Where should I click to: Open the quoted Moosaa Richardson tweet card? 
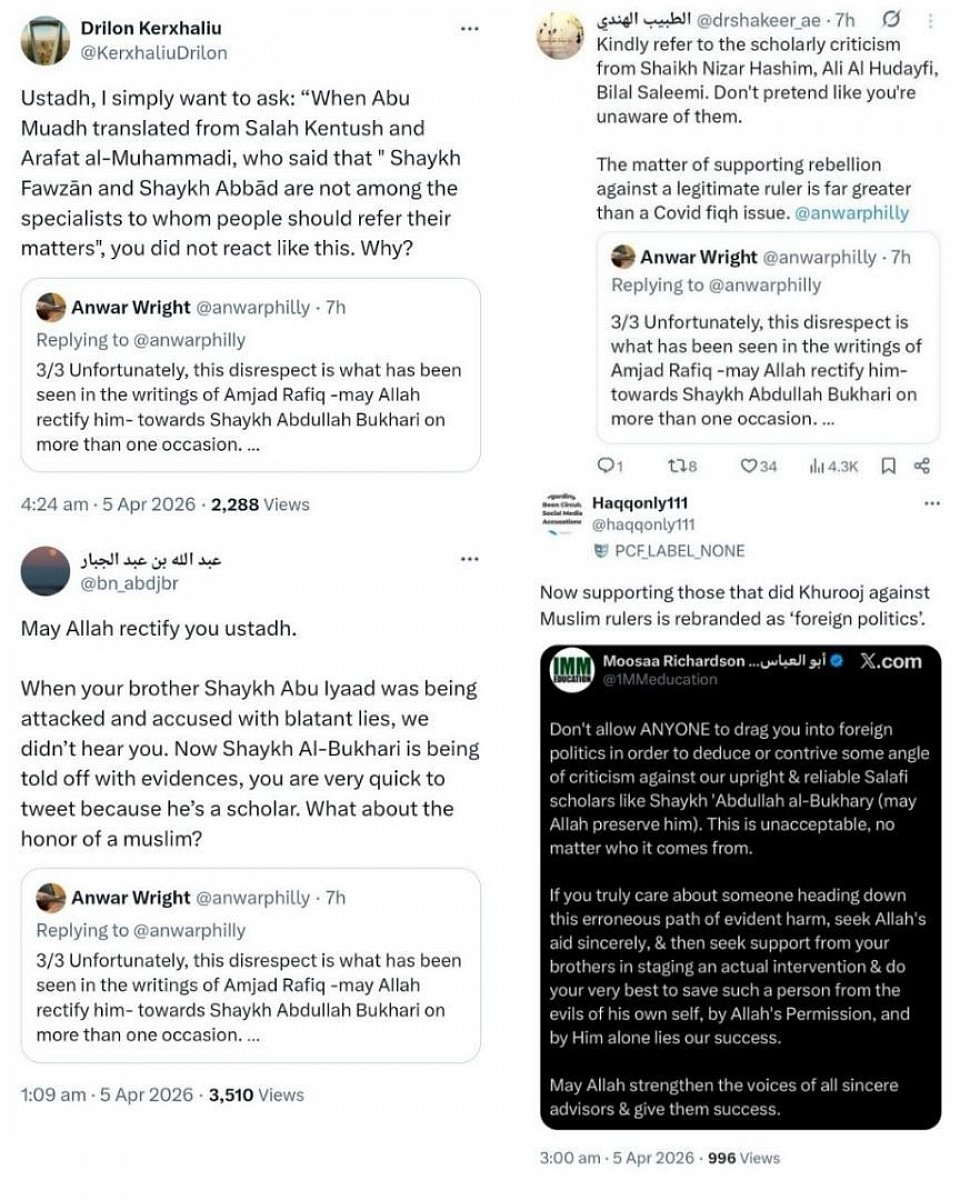pos(740,886)
